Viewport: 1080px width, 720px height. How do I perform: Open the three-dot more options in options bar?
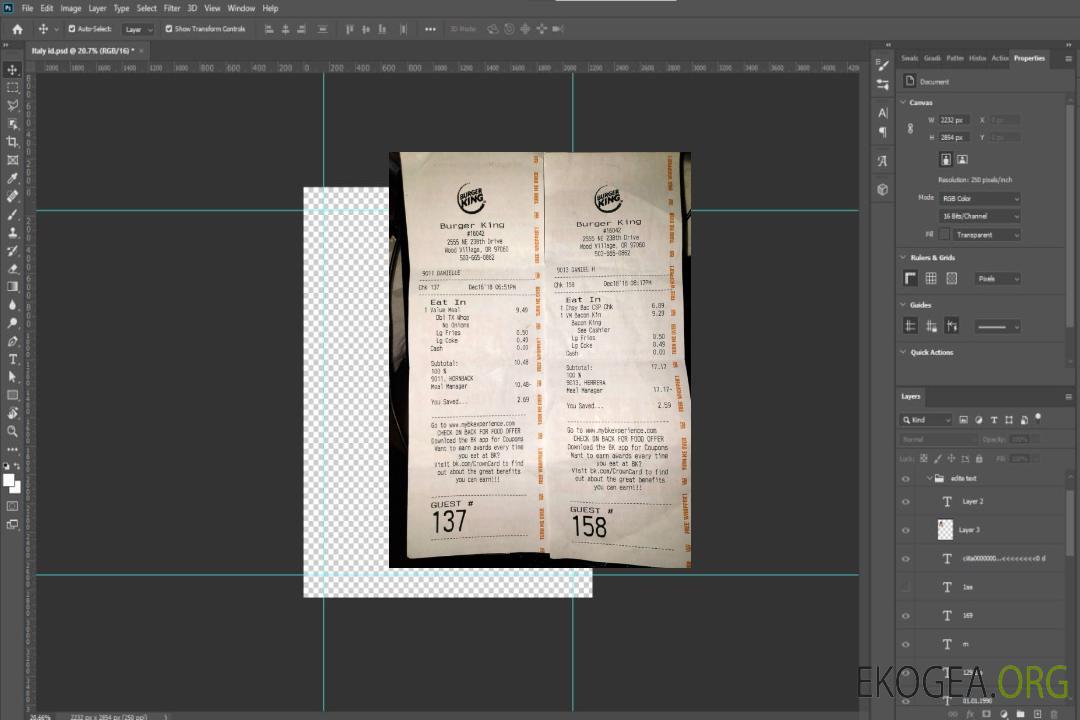click(x=430, y=29)
